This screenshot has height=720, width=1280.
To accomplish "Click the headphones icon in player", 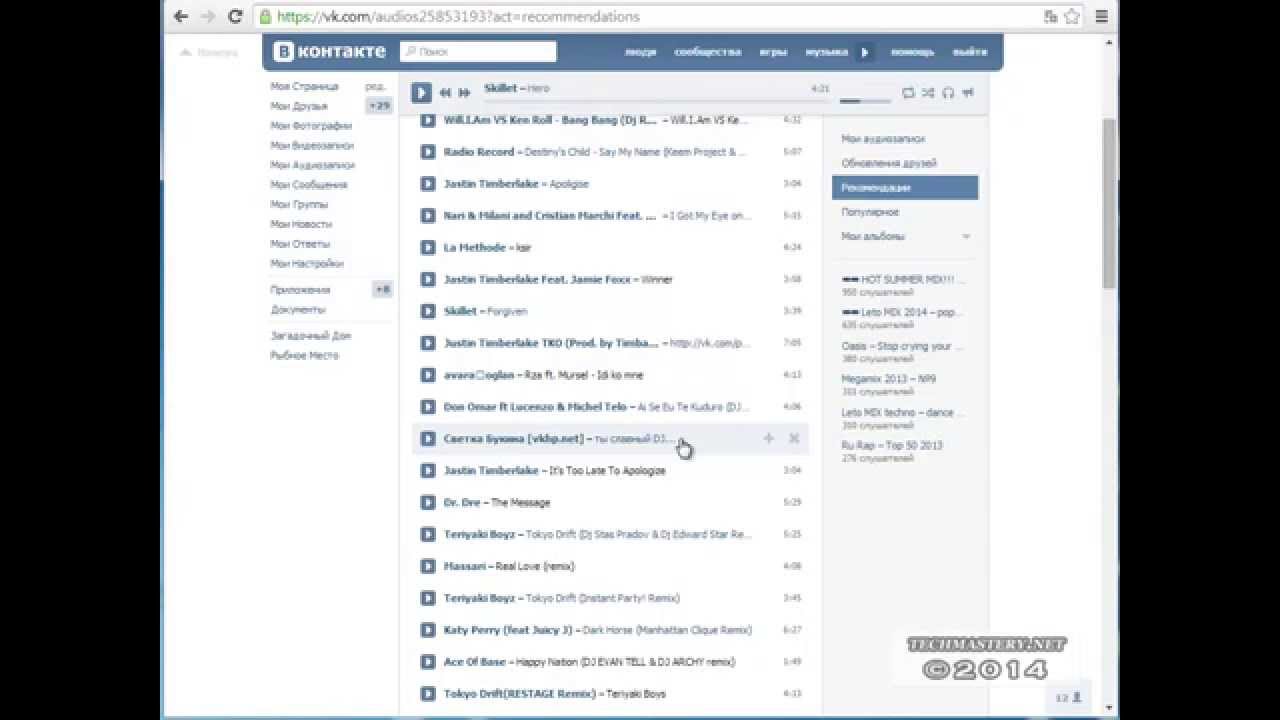I will (x=948, y=92).
